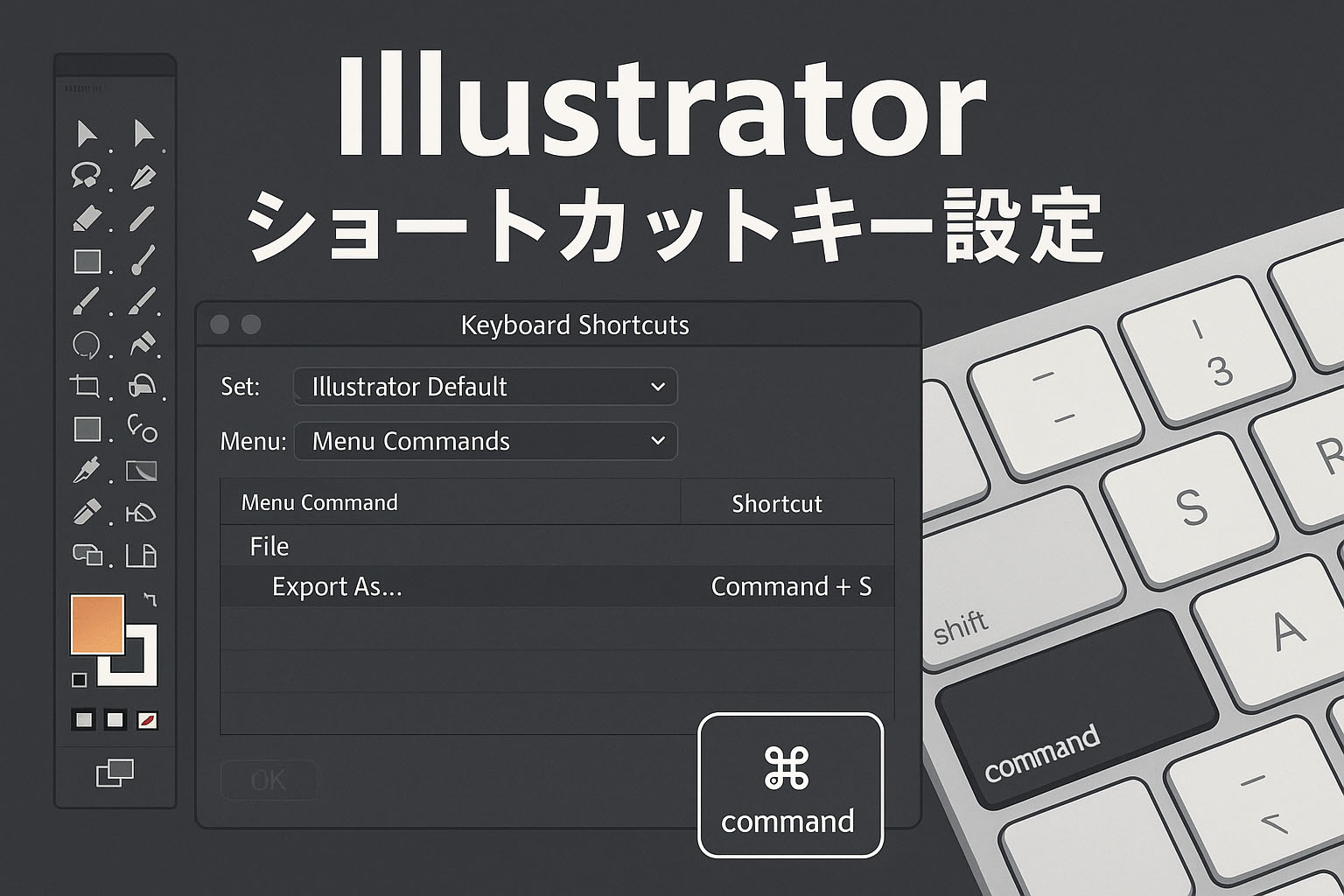Select the Direct Selection arrow tool
Viewport: 1344px width, 896px height.
coord(143,133)
